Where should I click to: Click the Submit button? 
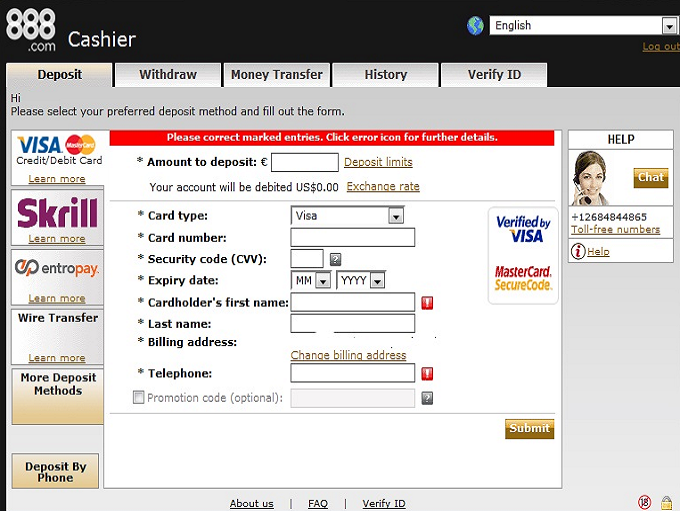click(x=530, y=429)
